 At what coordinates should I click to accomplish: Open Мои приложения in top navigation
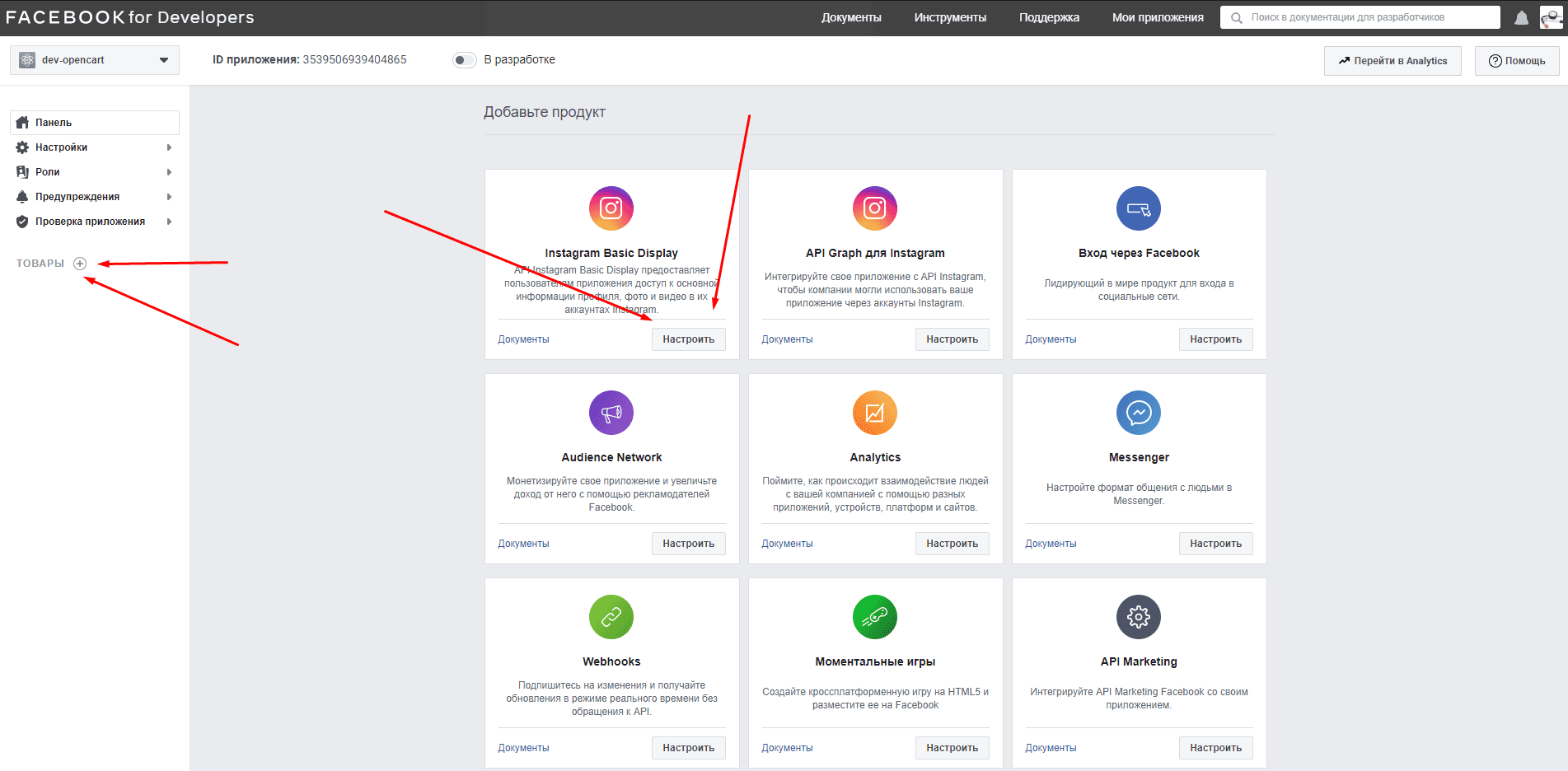point(1157,17)
